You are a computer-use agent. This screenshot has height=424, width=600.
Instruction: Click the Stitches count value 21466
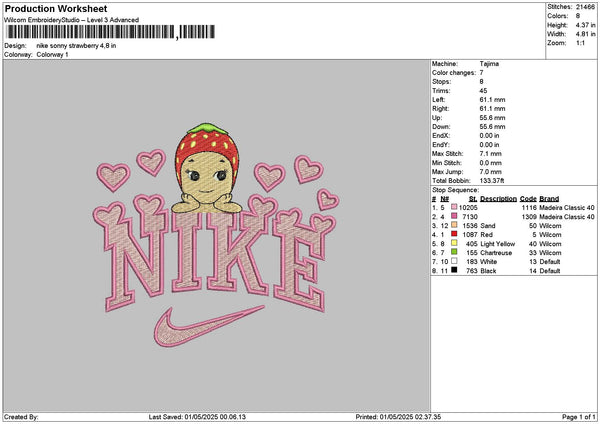(x=584, y=8)
